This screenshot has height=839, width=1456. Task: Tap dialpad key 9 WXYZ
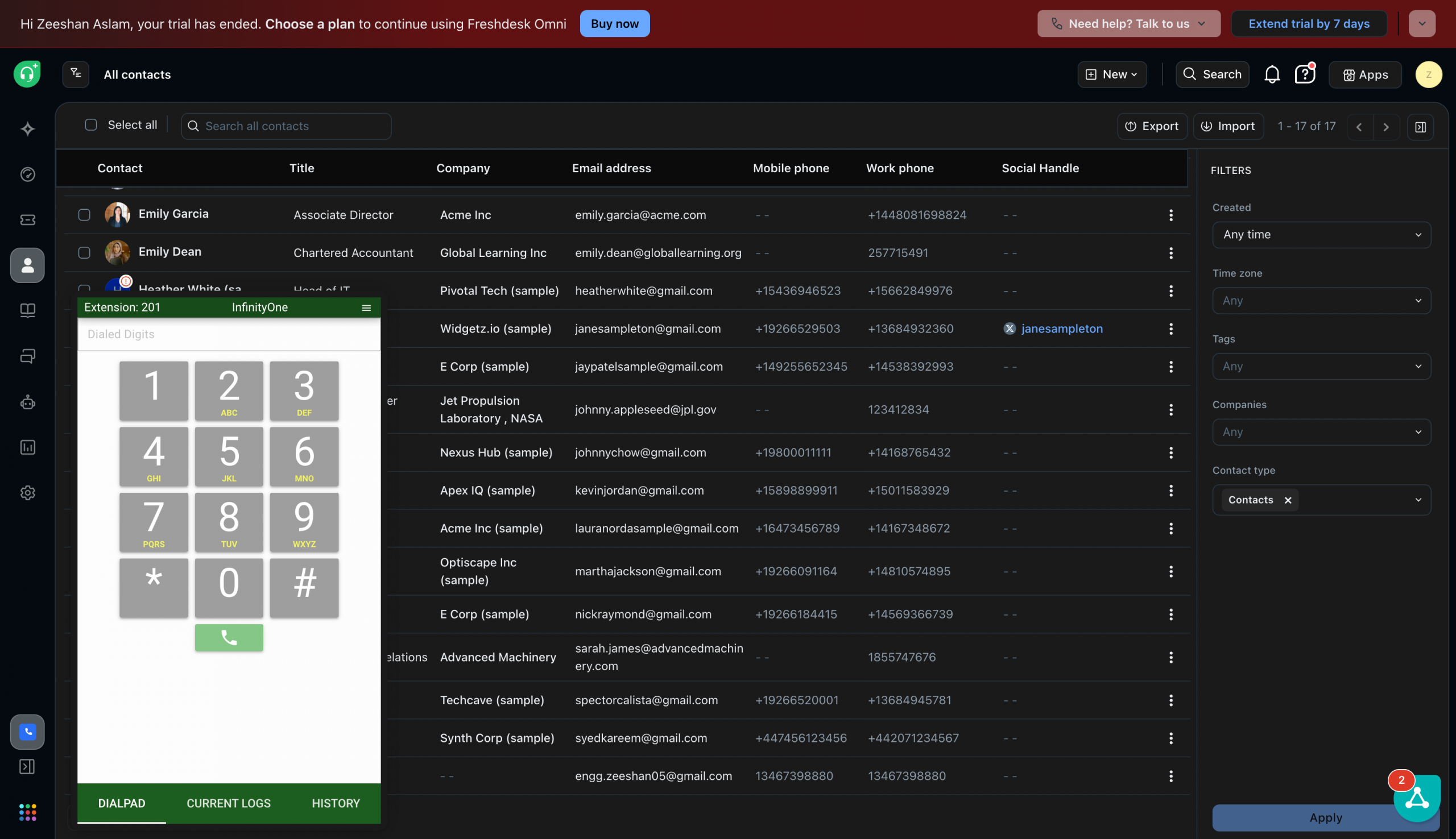[x=304, y=522]
